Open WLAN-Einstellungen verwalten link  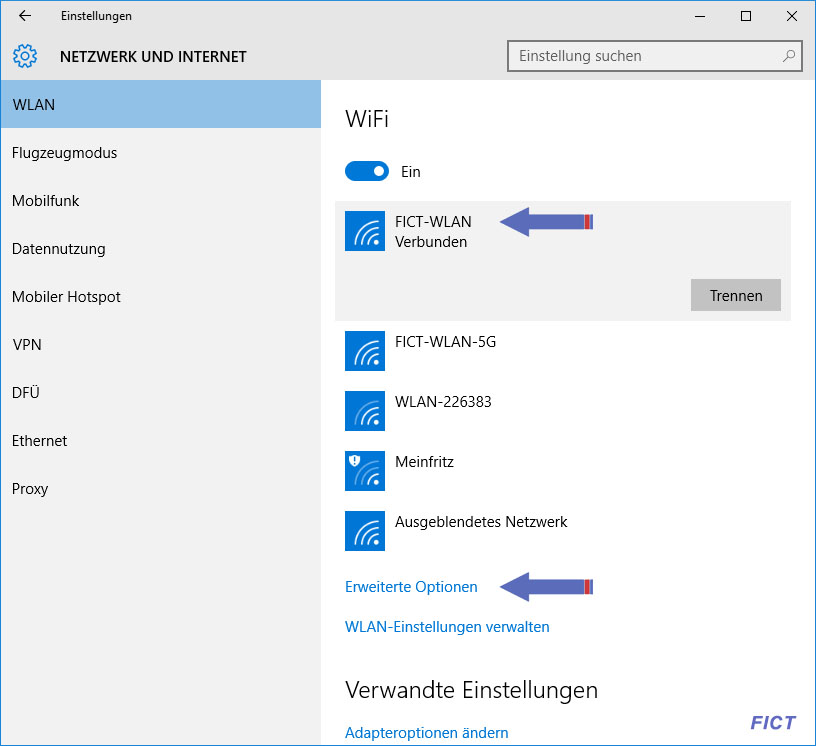pos(447,627)
